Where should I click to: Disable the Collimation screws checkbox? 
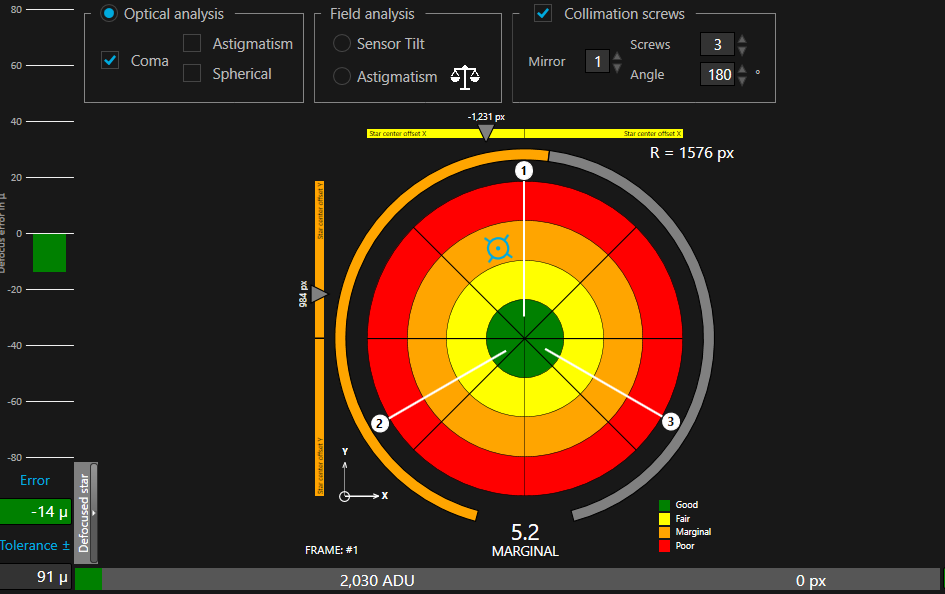click(x=543, y=14)
